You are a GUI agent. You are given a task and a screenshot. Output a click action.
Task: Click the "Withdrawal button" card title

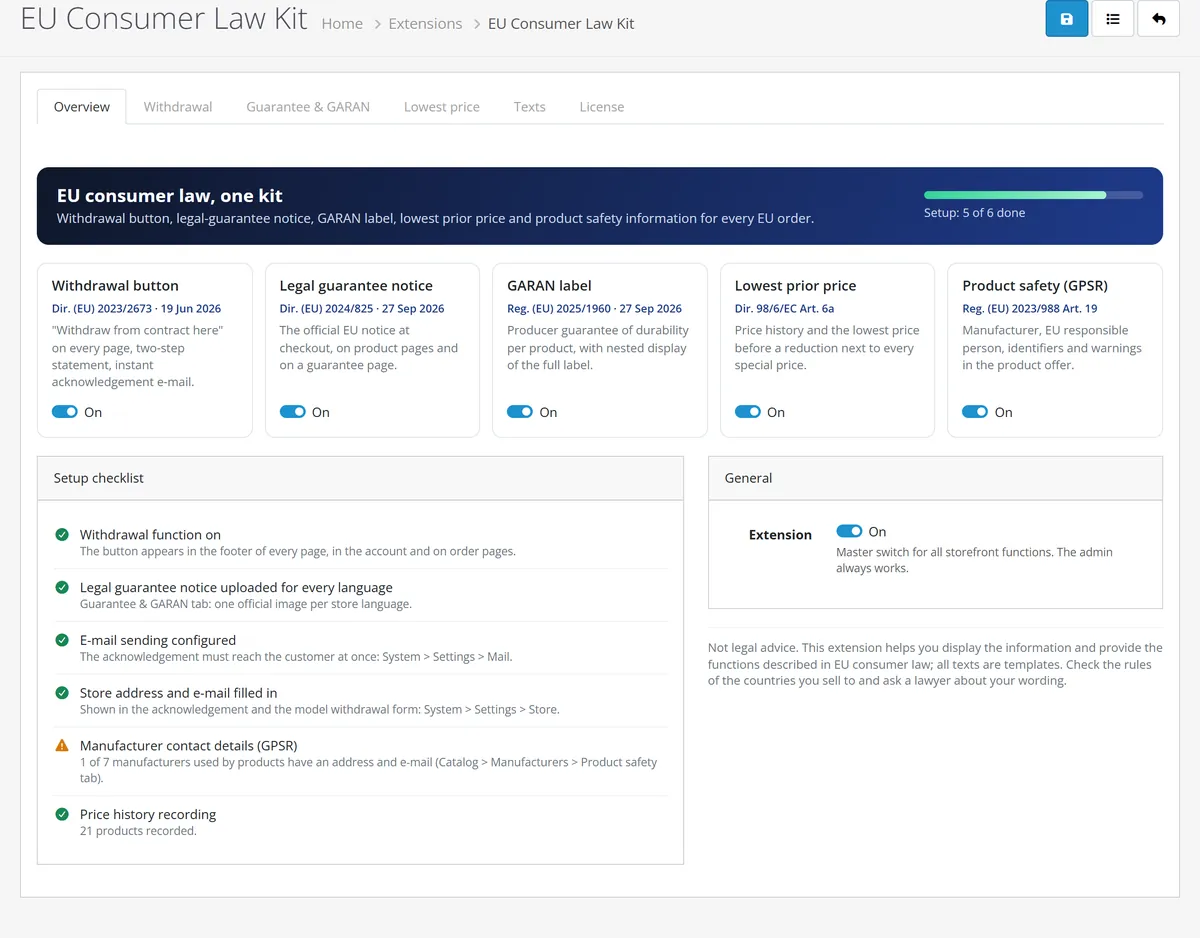(x=115, y=286)
